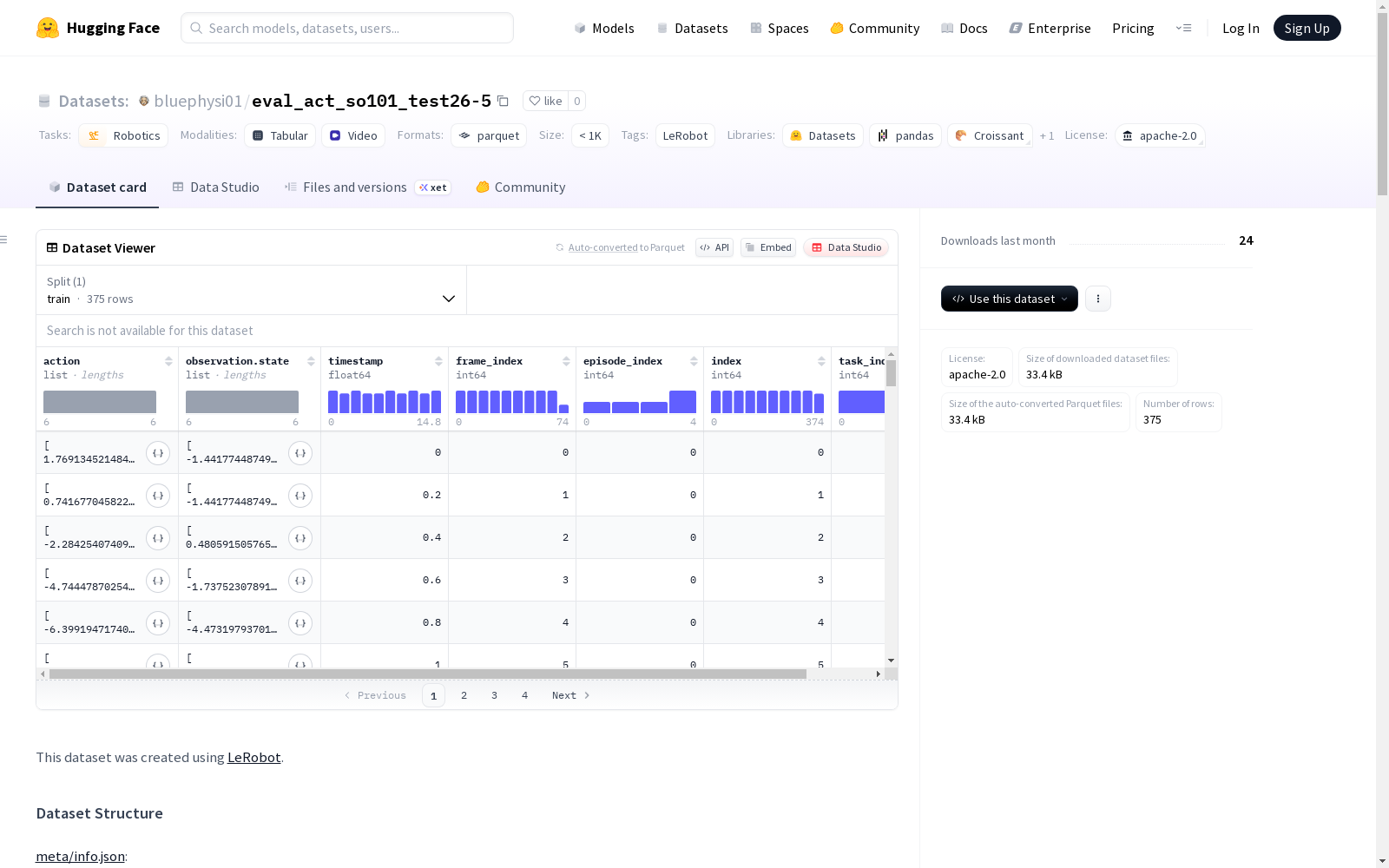Go to page 2 of the table
Screen dimensions: 1389x868
[x=464, y=695]
